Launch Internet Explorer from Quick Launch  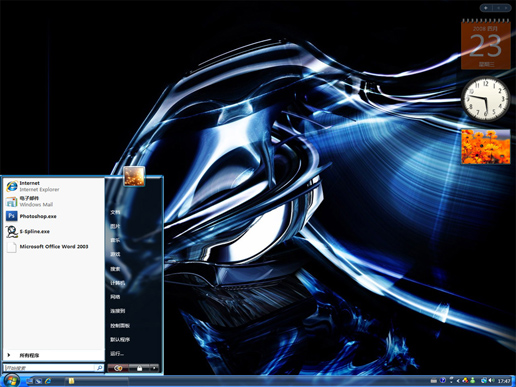pos(48,381)
